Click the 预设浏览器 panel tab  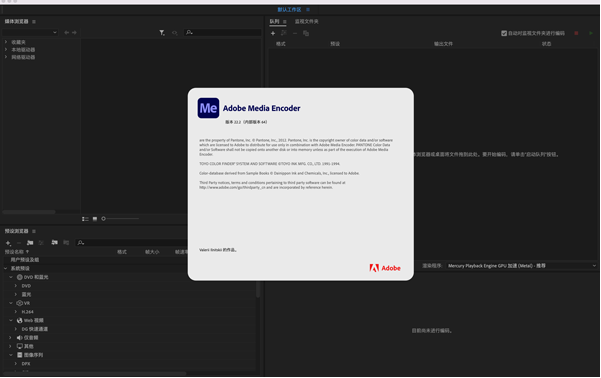pyautogui.click(x=16, y=231)
